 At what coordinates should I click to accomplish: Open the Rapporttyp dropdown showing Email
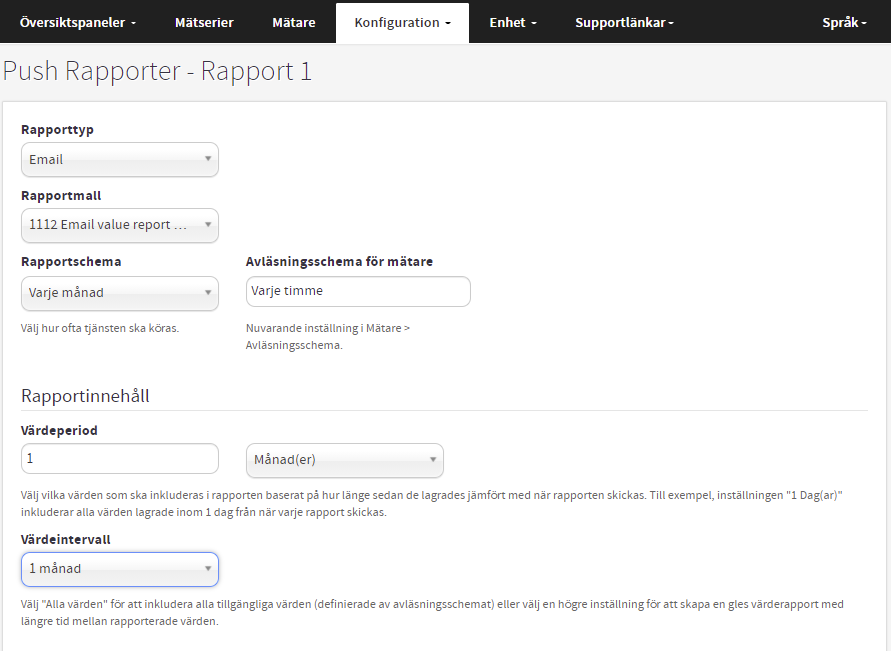pos(119,159)
